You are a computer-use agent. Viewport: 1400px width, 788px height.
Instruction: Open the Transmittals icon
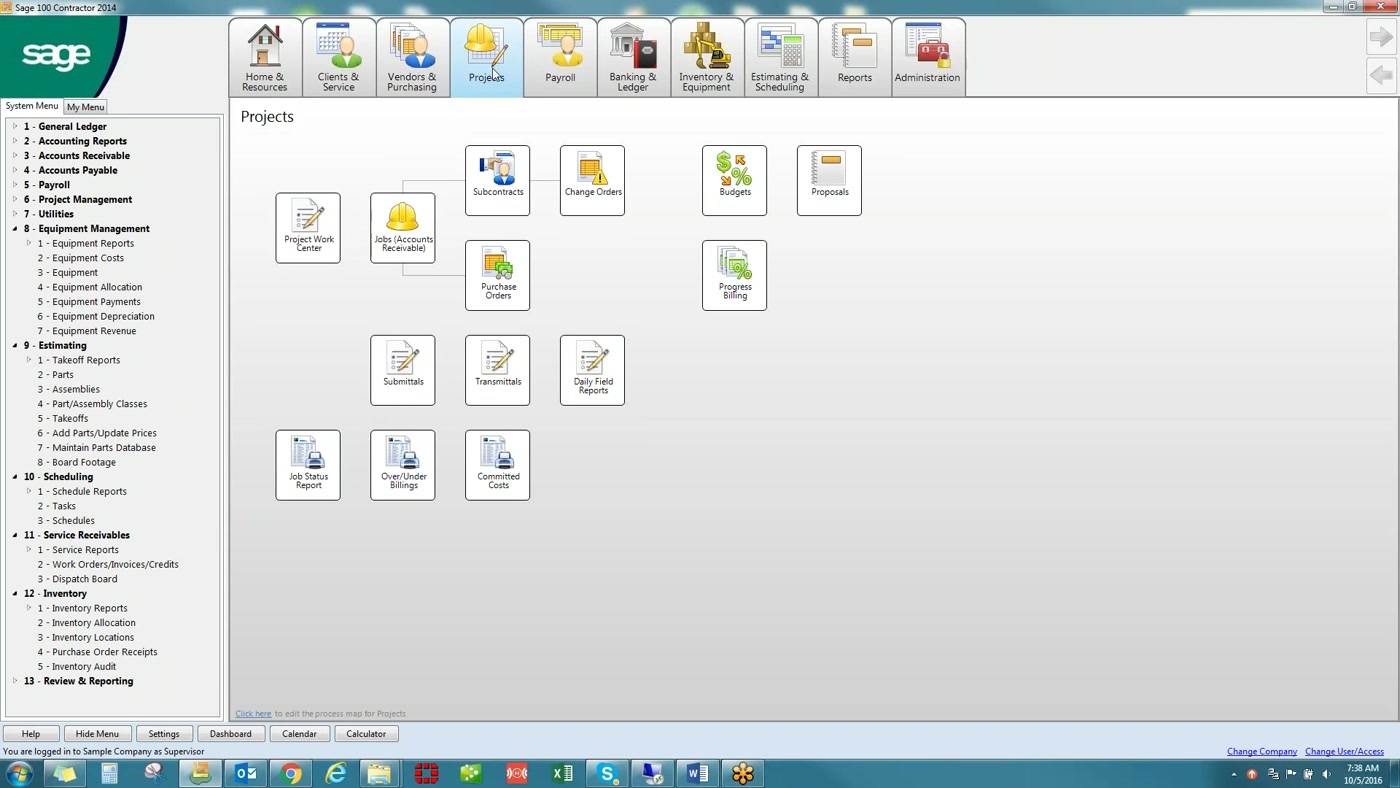[x=498, y=370]
